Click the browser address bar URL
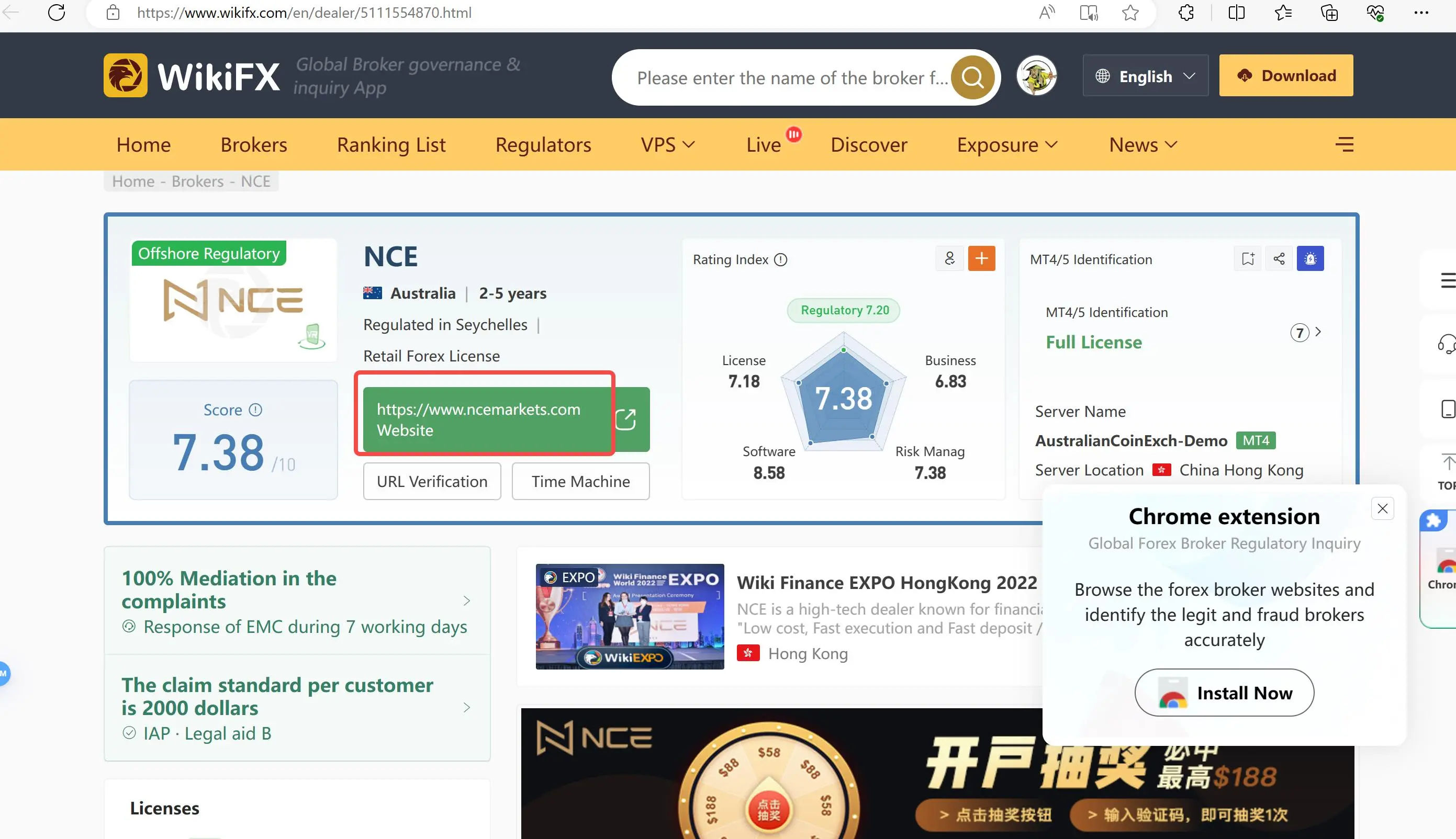 point(305,13)
